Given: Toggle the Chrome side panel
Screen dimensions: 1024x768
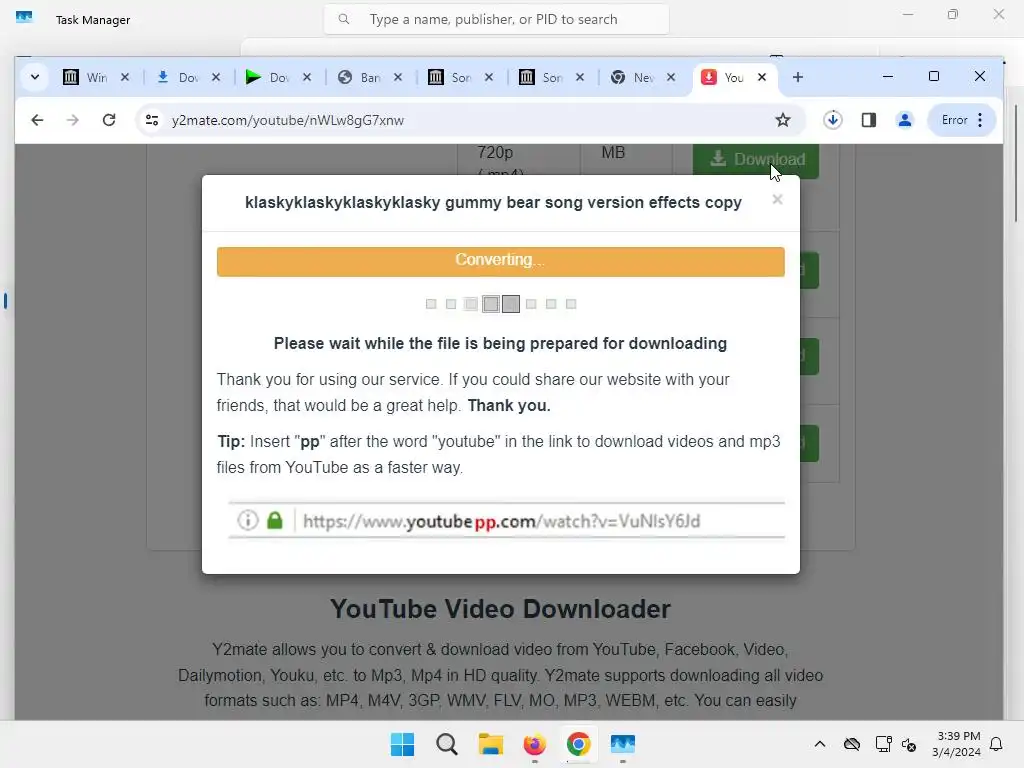Looking at the screenshot, I should point(869,120).
